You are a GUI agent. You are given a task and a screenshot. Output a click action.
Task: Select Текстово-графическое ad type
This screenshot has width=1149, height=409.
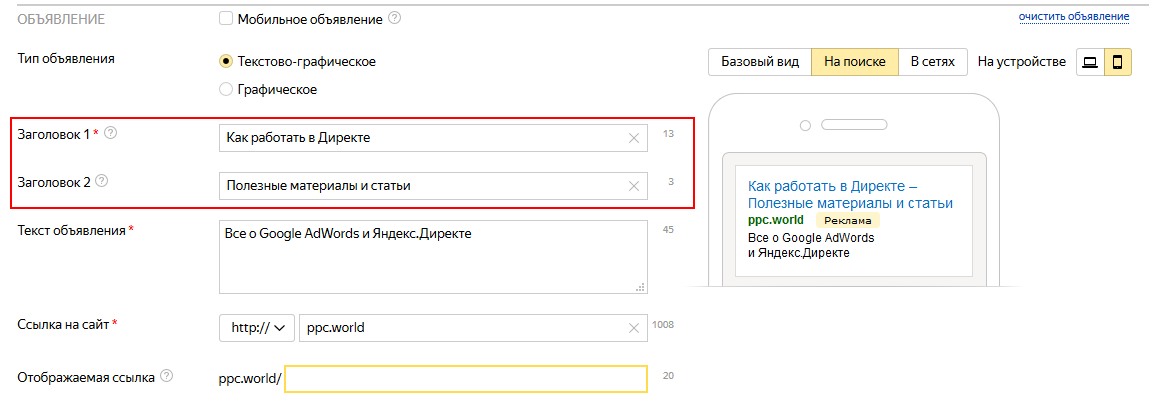coord(226,62)
